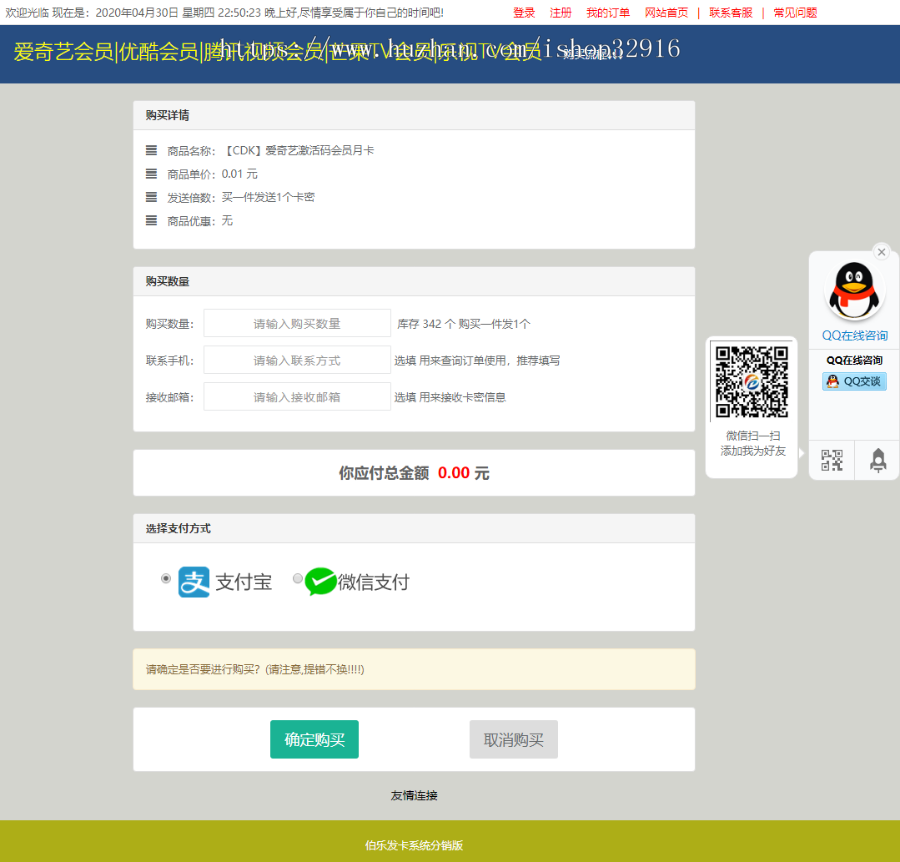Open the 常见问题 page
900x862 pixels.
[794, 13]
